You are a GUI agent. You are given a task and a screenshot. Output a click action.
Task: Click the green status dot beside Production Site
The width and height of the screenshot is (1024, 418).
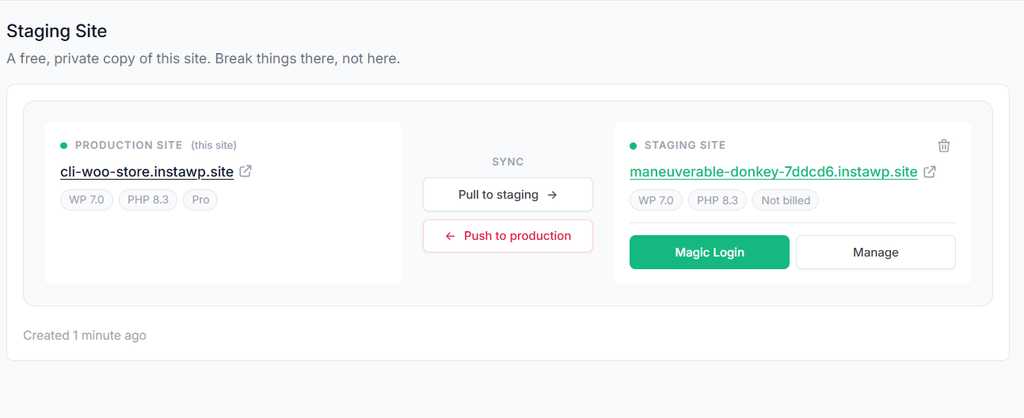[64, 146]
